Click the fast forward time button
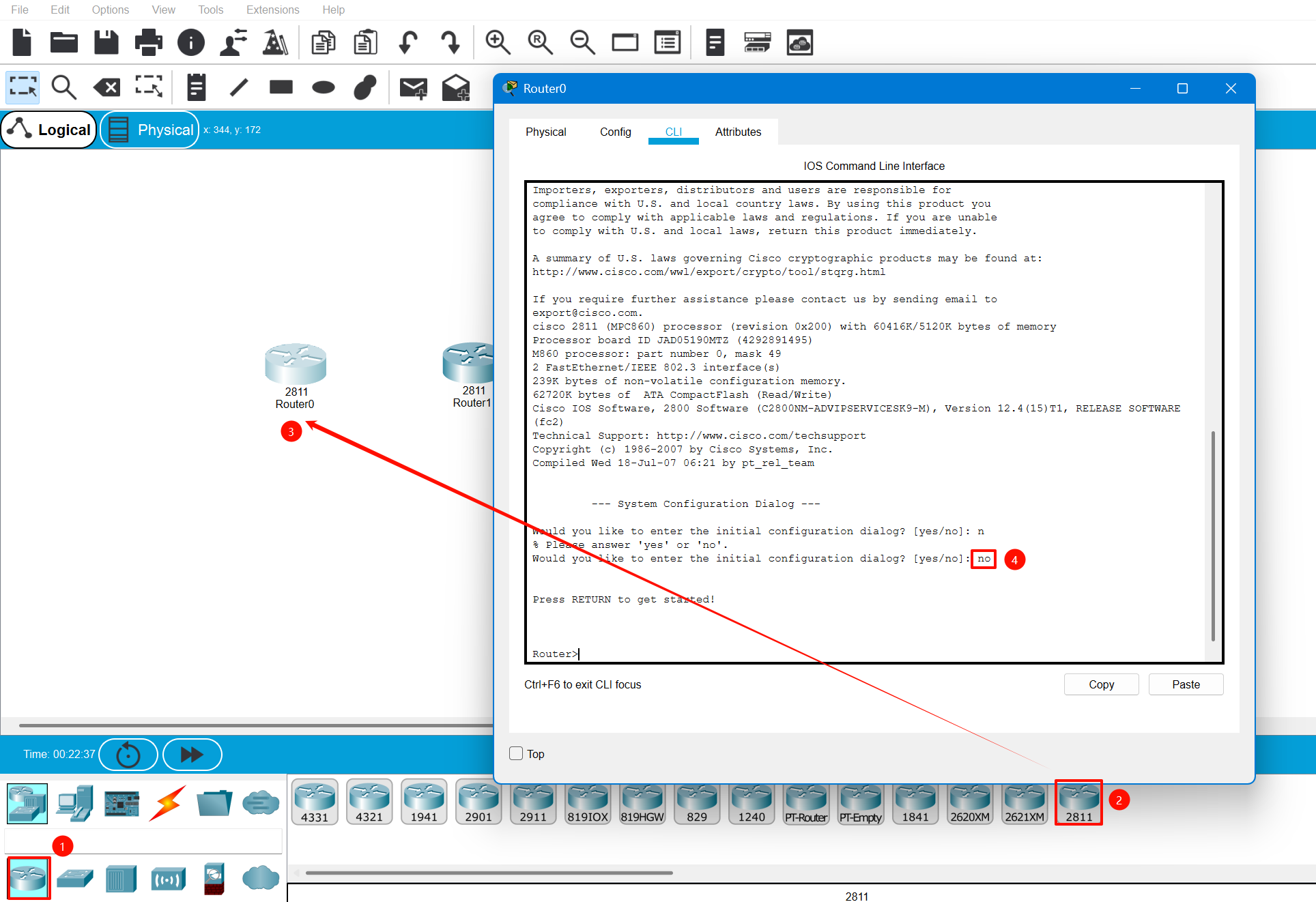The image size is (1316, 902). click(192, 755)
